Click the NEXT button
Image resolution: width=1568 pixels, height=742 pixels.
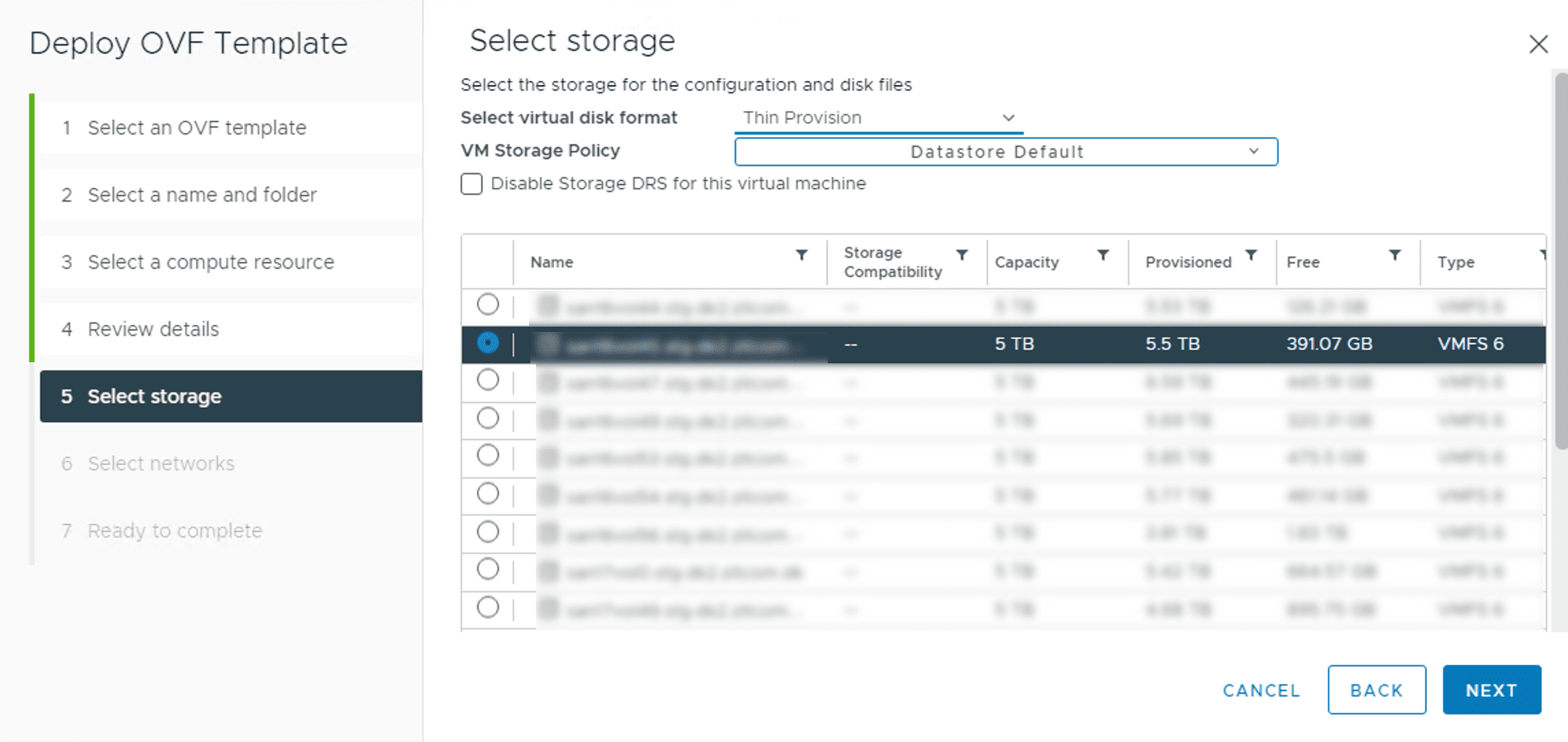1492,690
